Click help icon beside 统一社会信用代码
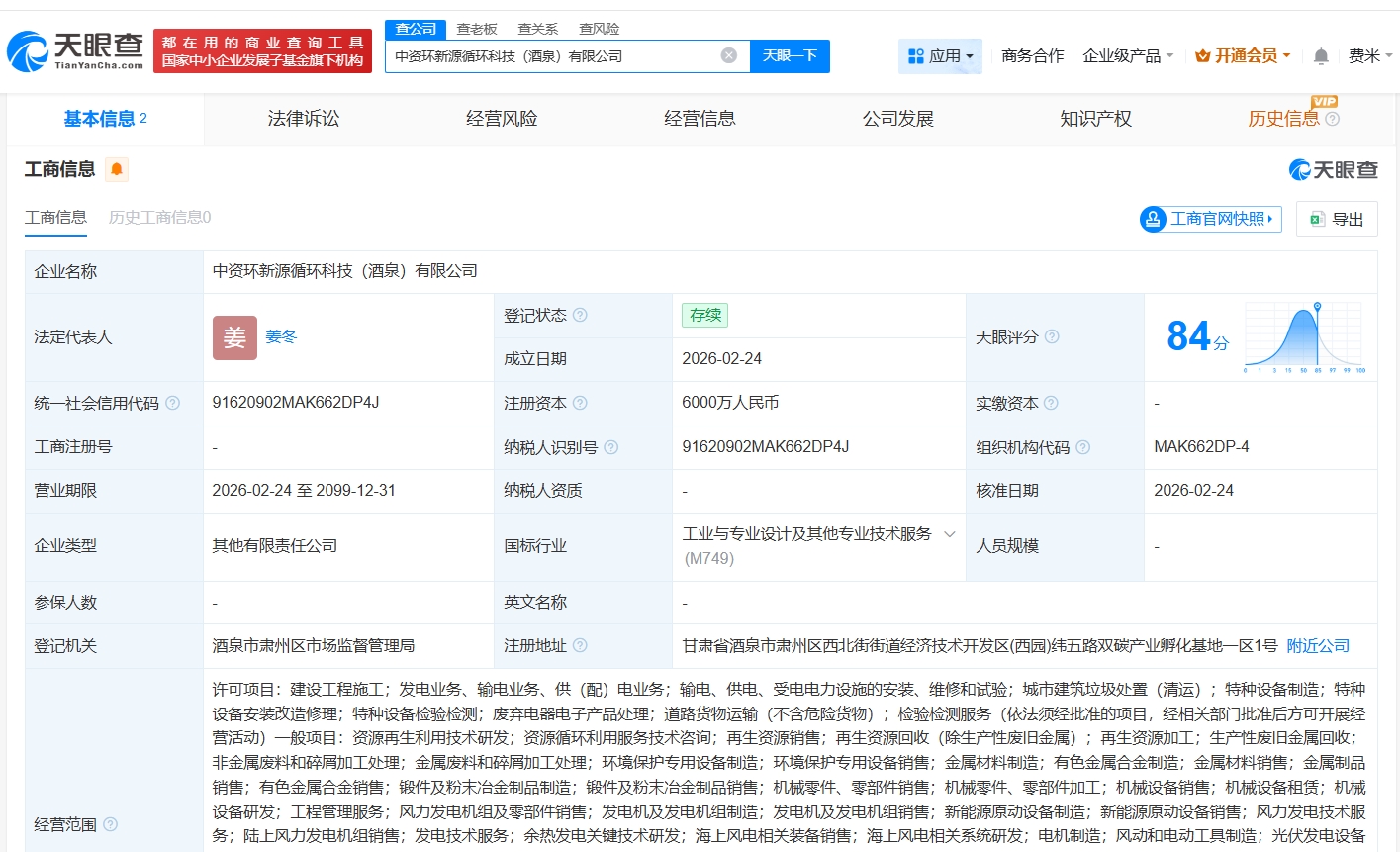 coord(173,403)
